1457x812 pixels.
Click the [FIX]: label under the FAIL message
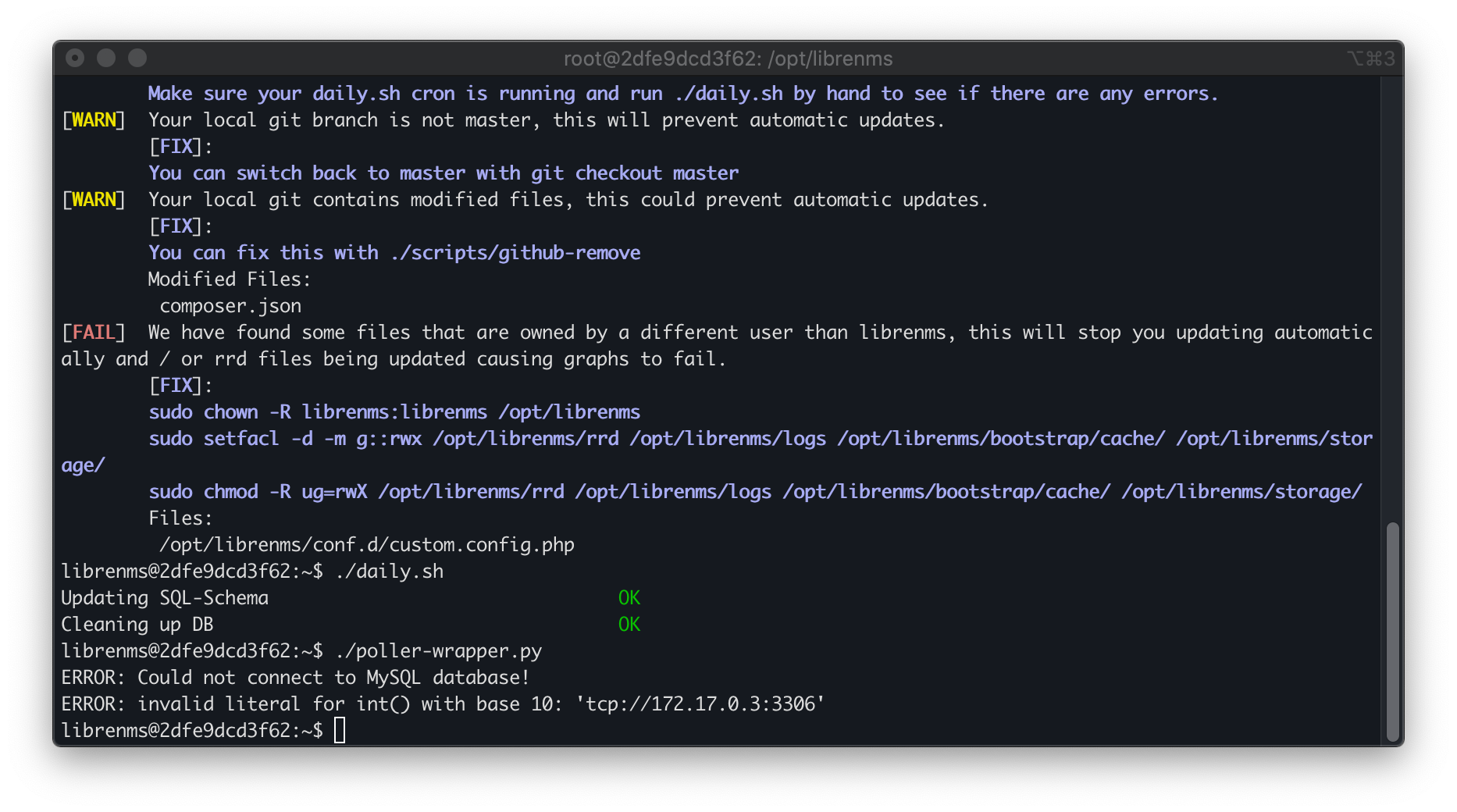pyautogui.click(x=180, y=386)
